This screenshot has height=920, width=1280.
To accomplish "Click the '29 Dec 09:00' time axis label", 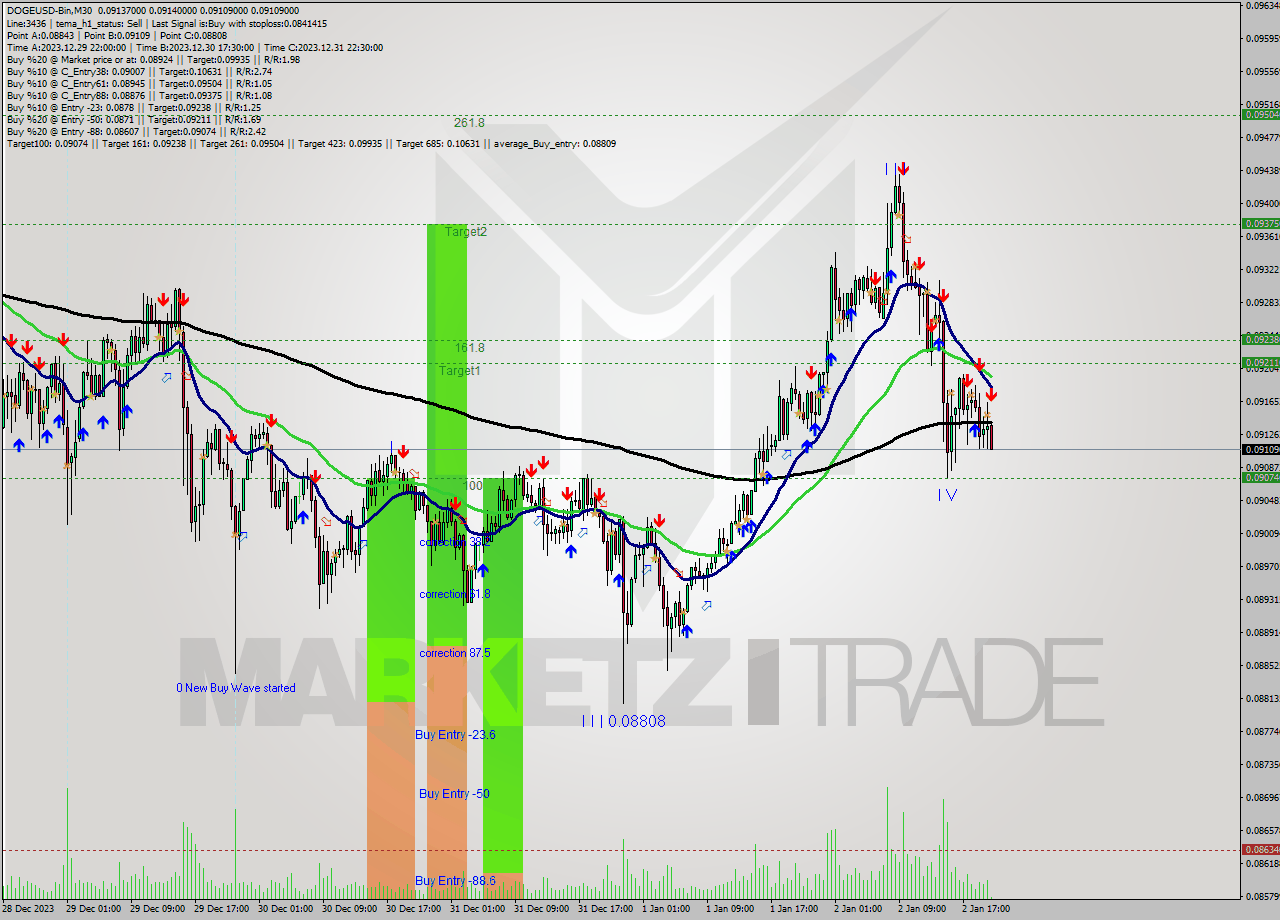I will pos(157,909).
